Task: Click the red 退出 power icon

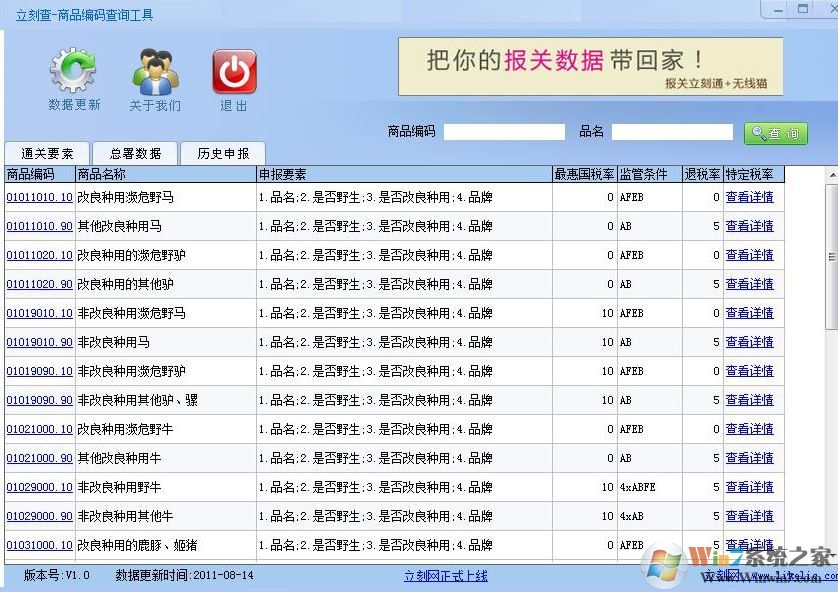Action: point(233,70)
